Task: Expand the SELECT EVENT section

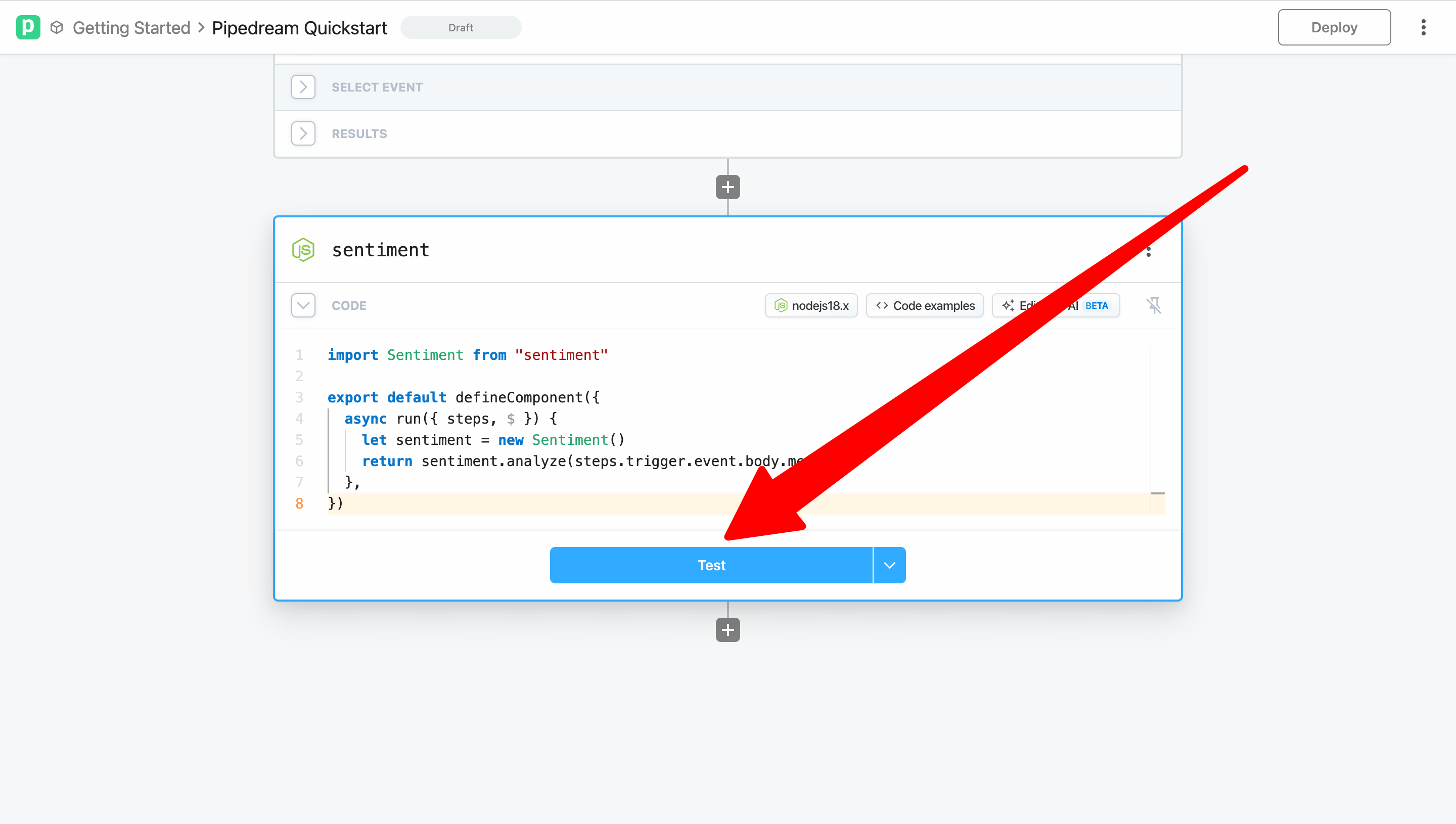Action: [x=303, y=86]
